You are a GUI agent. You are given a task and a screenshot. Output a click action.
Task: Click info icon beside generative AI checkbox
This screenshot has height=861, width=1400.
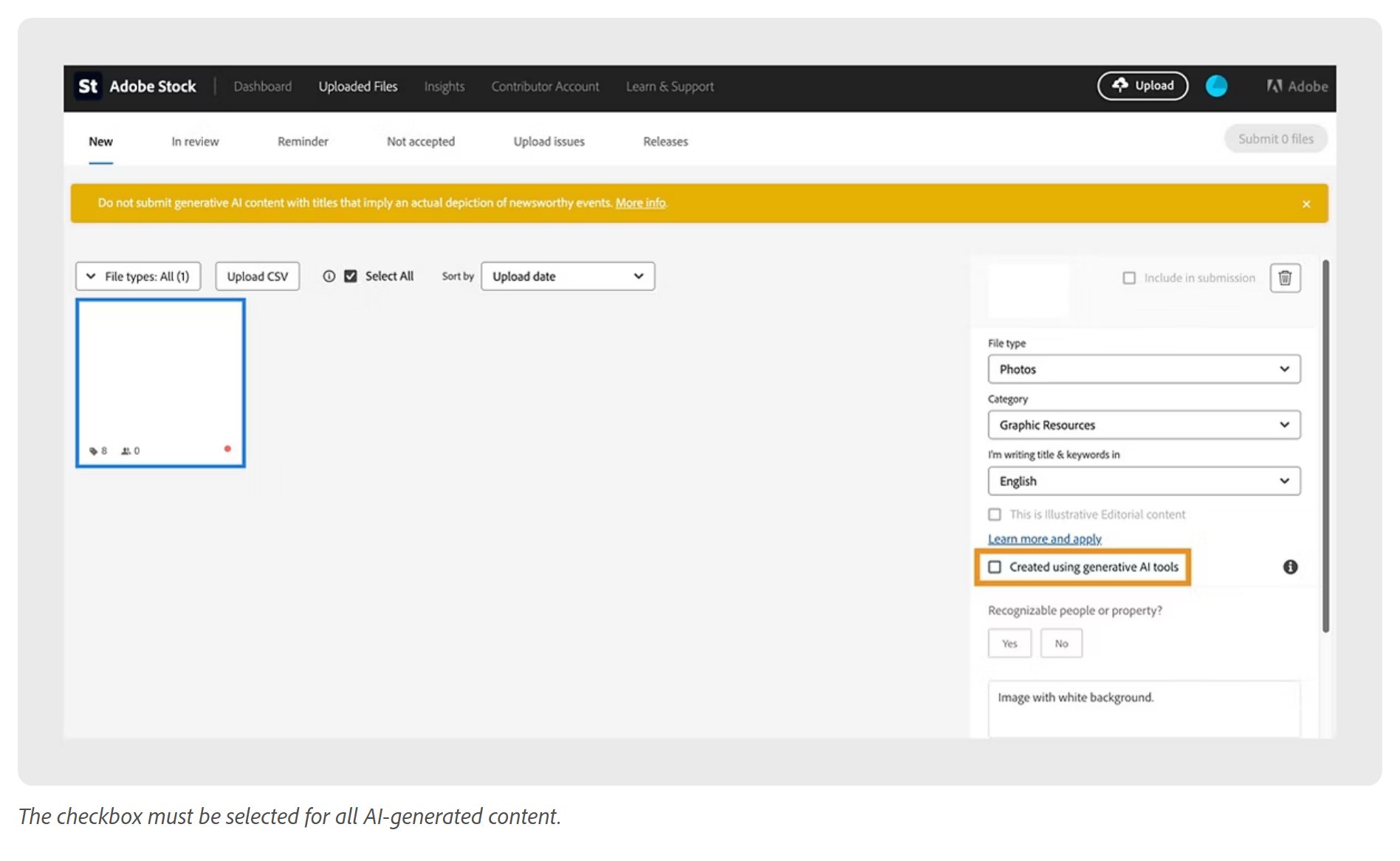1290,567
